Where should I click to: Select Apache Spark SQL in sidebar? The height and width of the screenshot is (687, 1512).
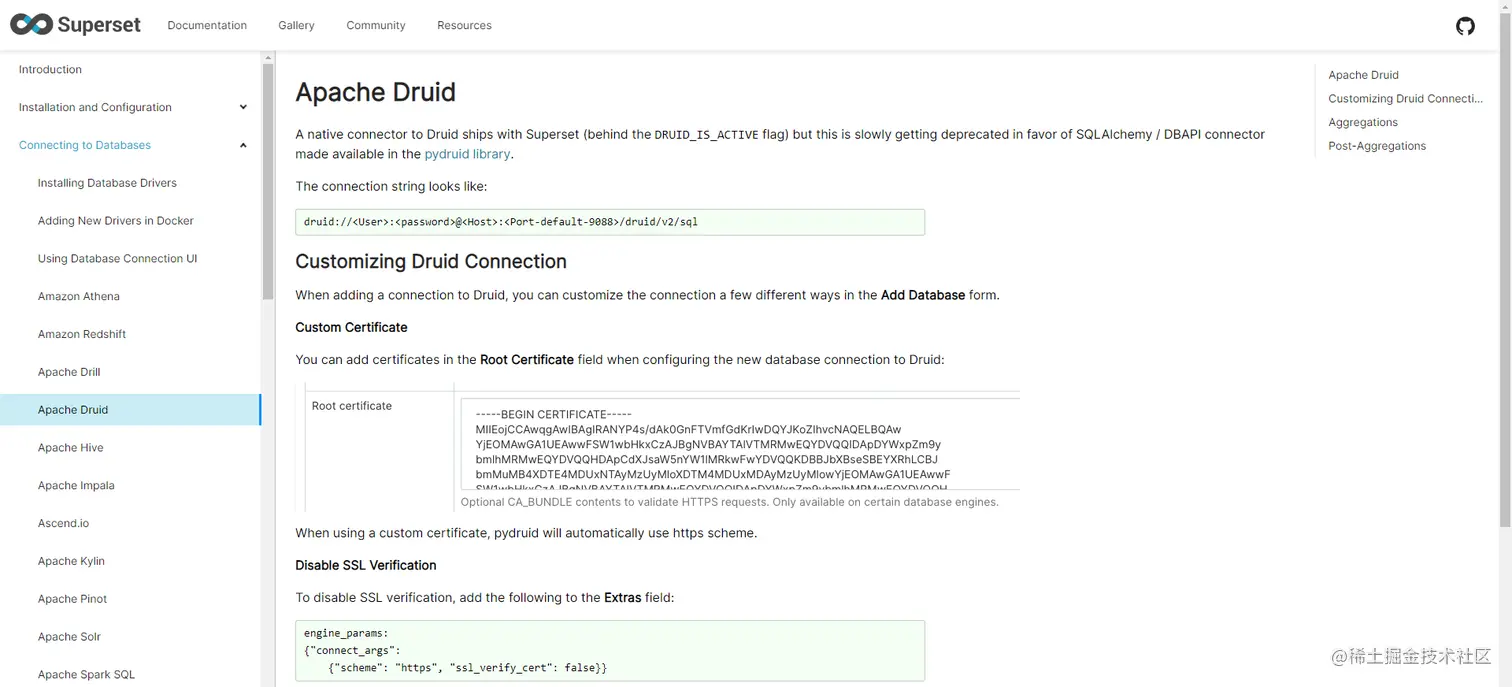pos(86,675)
